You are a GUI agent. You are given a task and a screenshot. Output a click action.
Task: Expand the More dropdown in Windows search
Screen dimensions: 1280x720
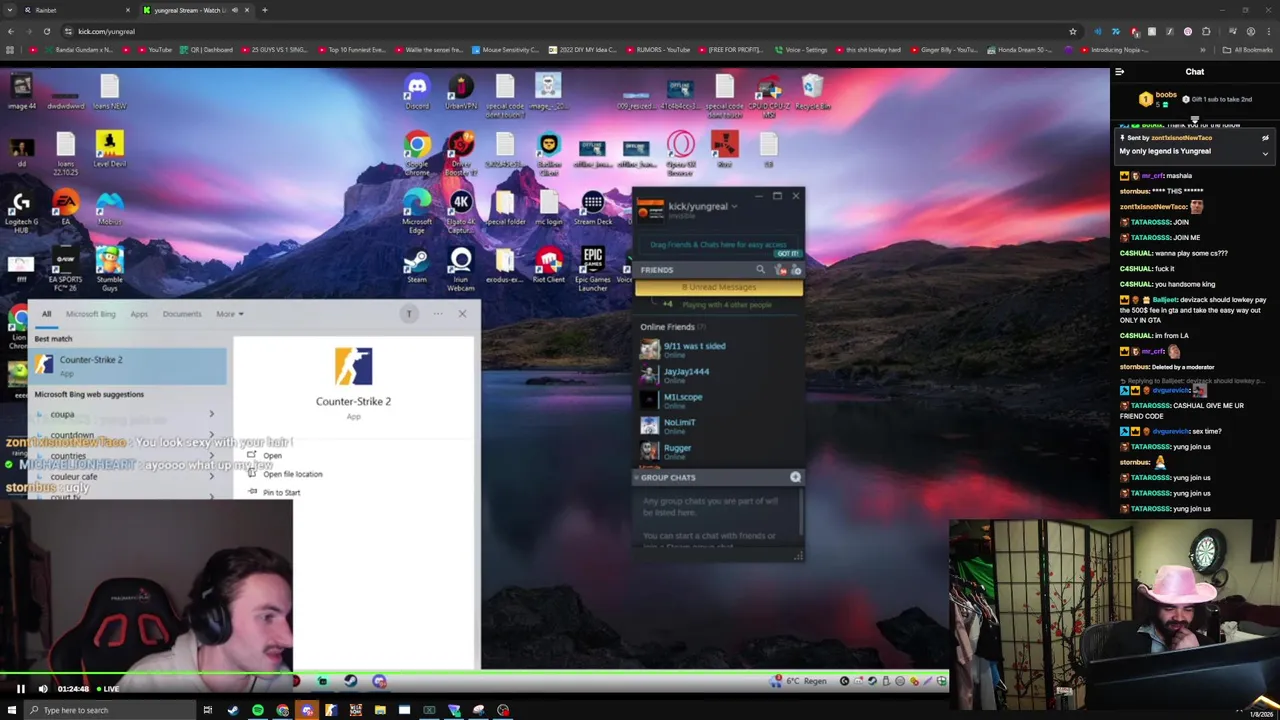[x=230, y=314]
